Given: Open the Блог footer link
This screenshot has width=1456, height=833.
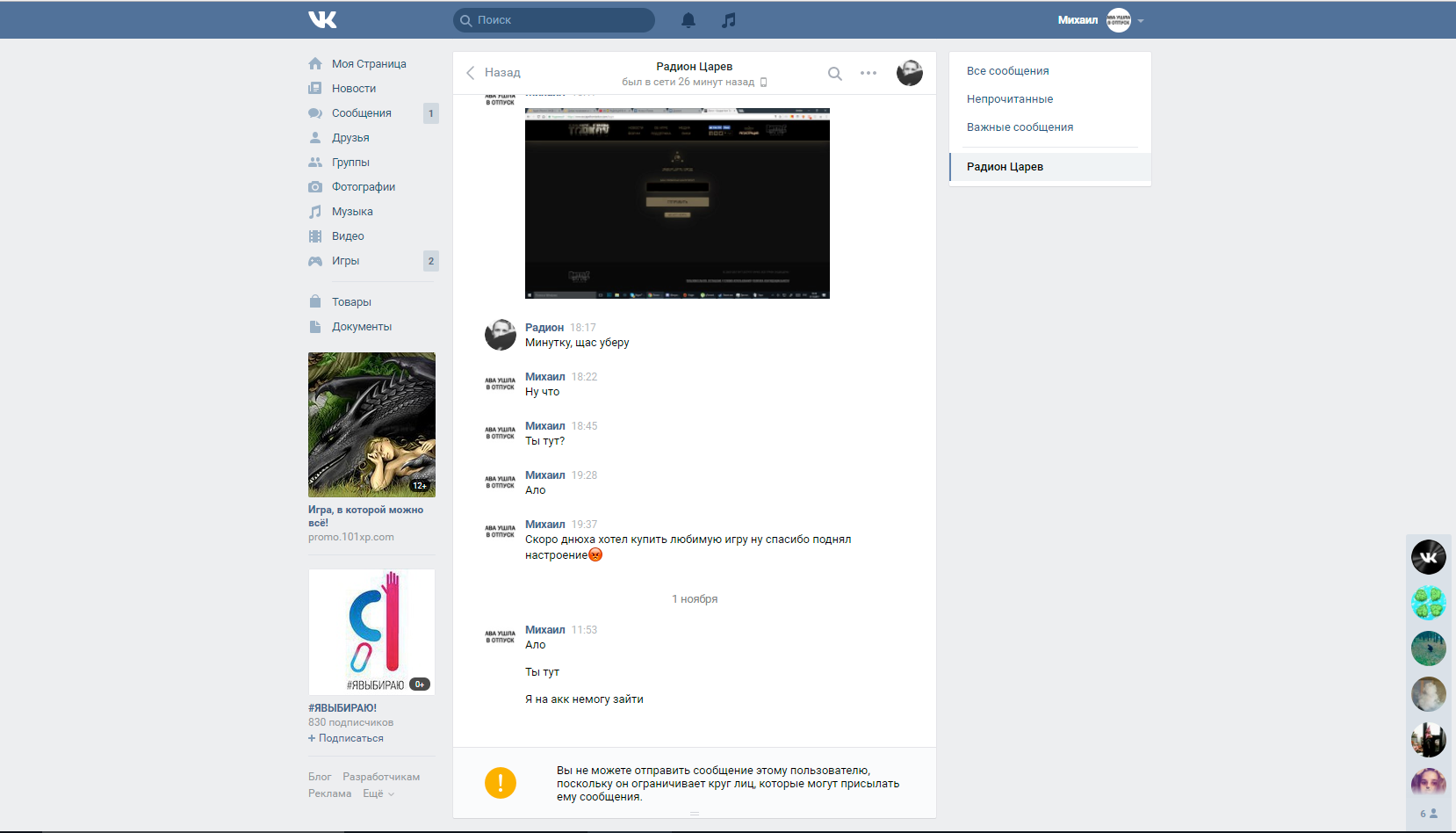Looking at the screenshot, I should 320,777.
